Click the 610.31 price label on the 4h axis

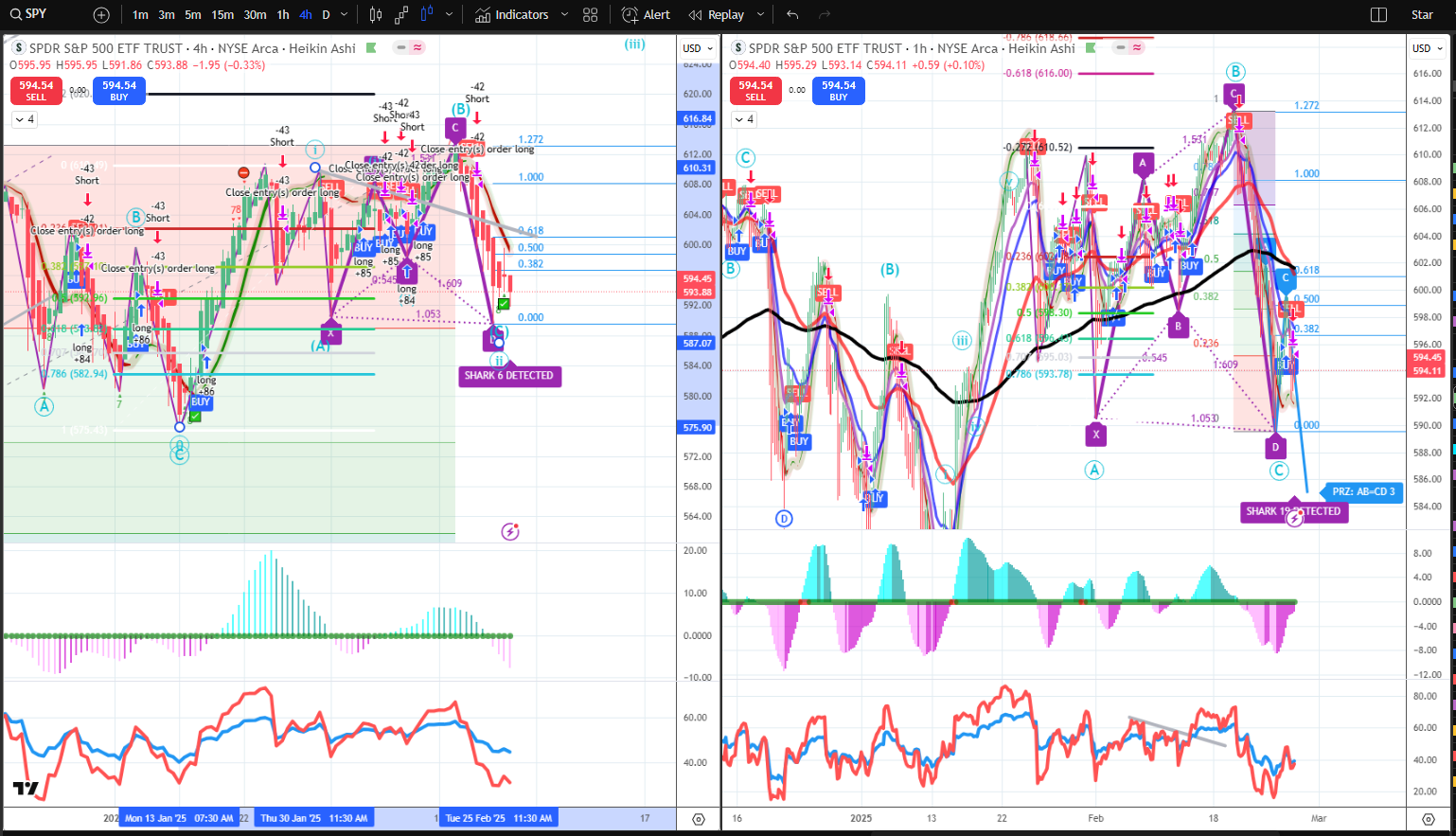(697, 168)
